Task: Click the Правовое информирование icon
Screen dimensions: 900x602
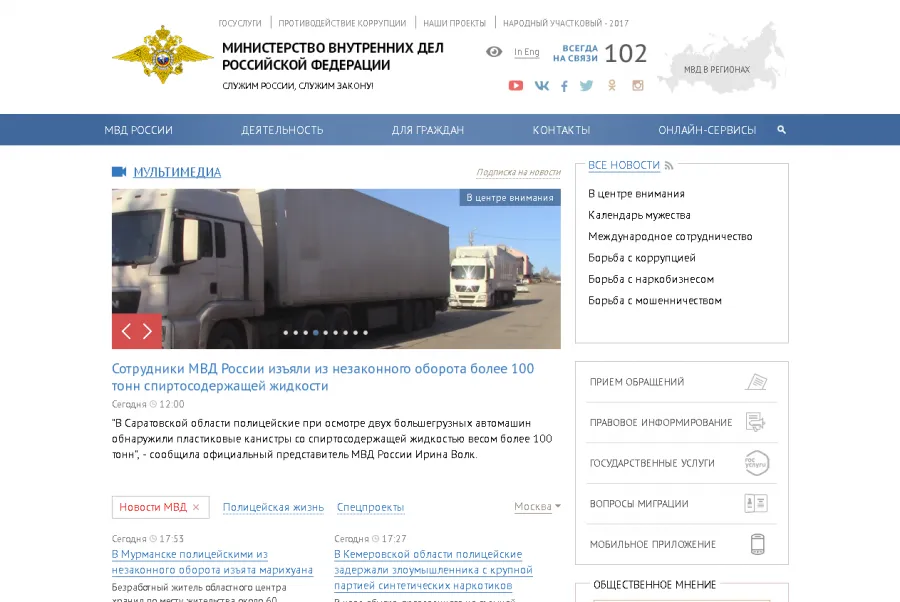Action: click(756, 422)
